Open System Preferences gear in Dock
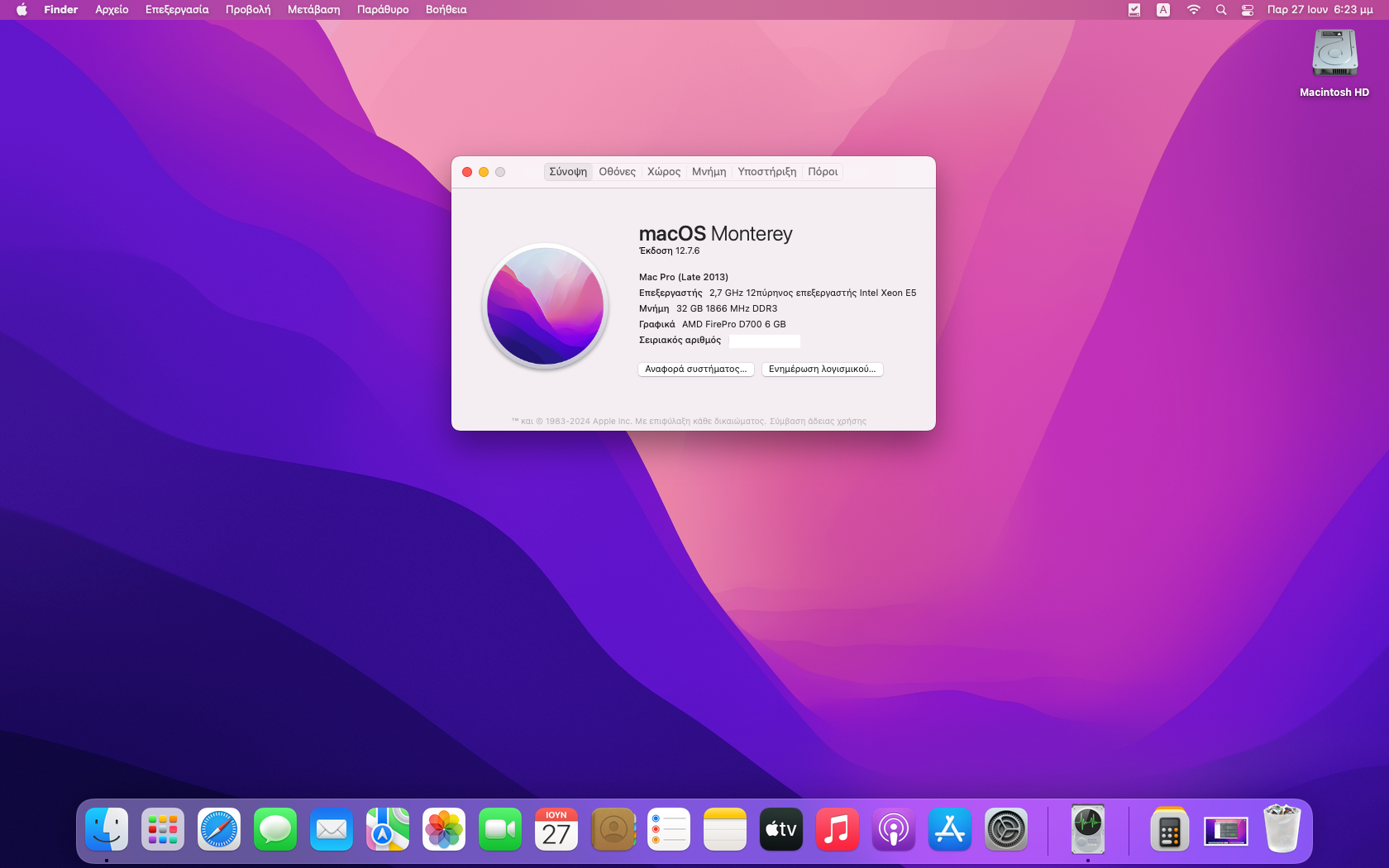The height and width of the screenshot is (868, 1389). click(x=1006, y=829)
